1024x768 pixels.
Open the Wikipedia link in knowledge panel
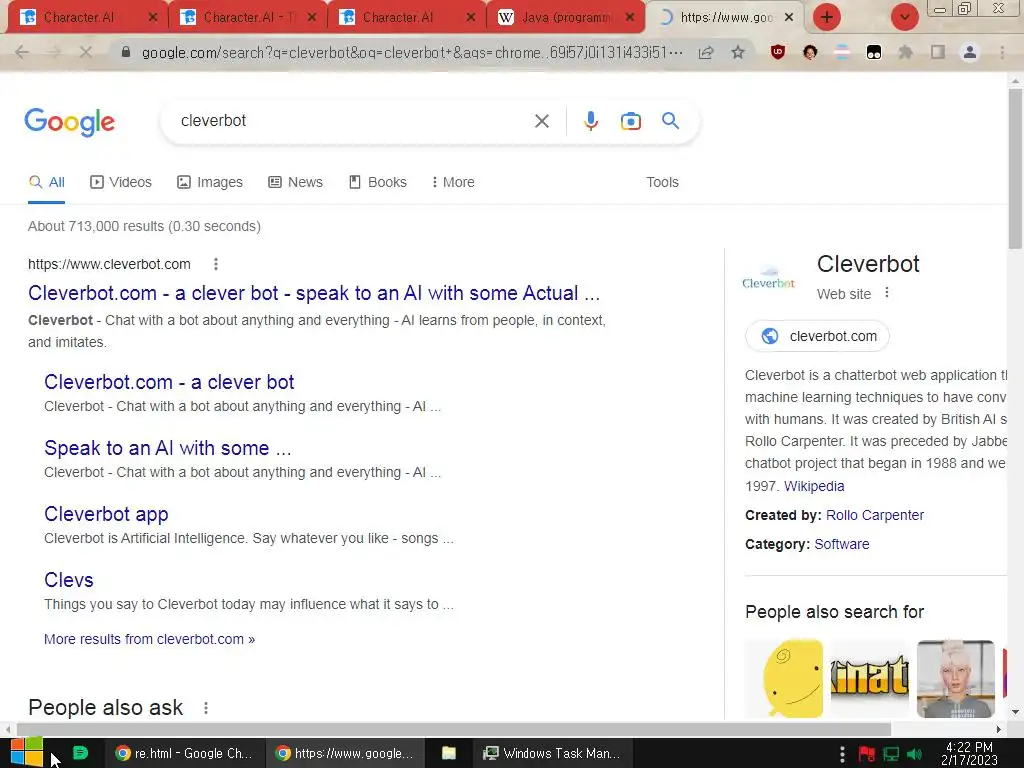pos(814,486)
